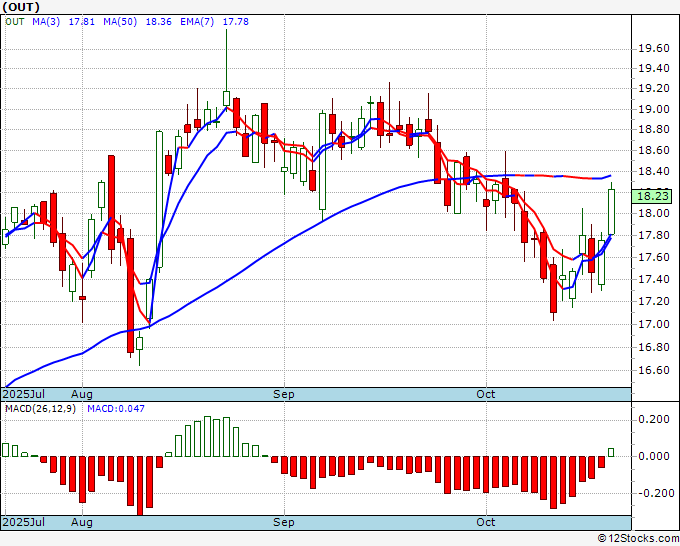Click the MA(3) value 17.81
Viewport: 680px width, 546px height.
pyautogui.click(x=82, y=22)
